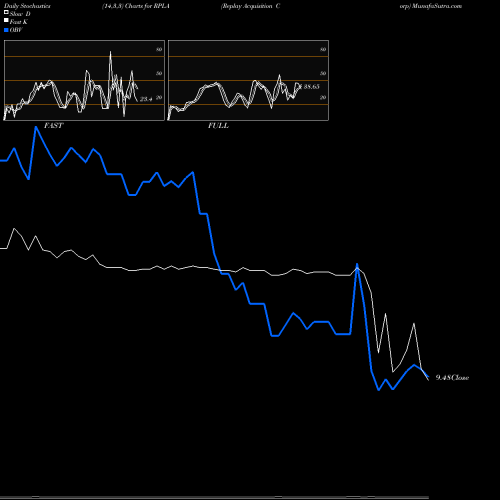Click the '9.48 Close' price label
The image size is (500, 500).
452,377
